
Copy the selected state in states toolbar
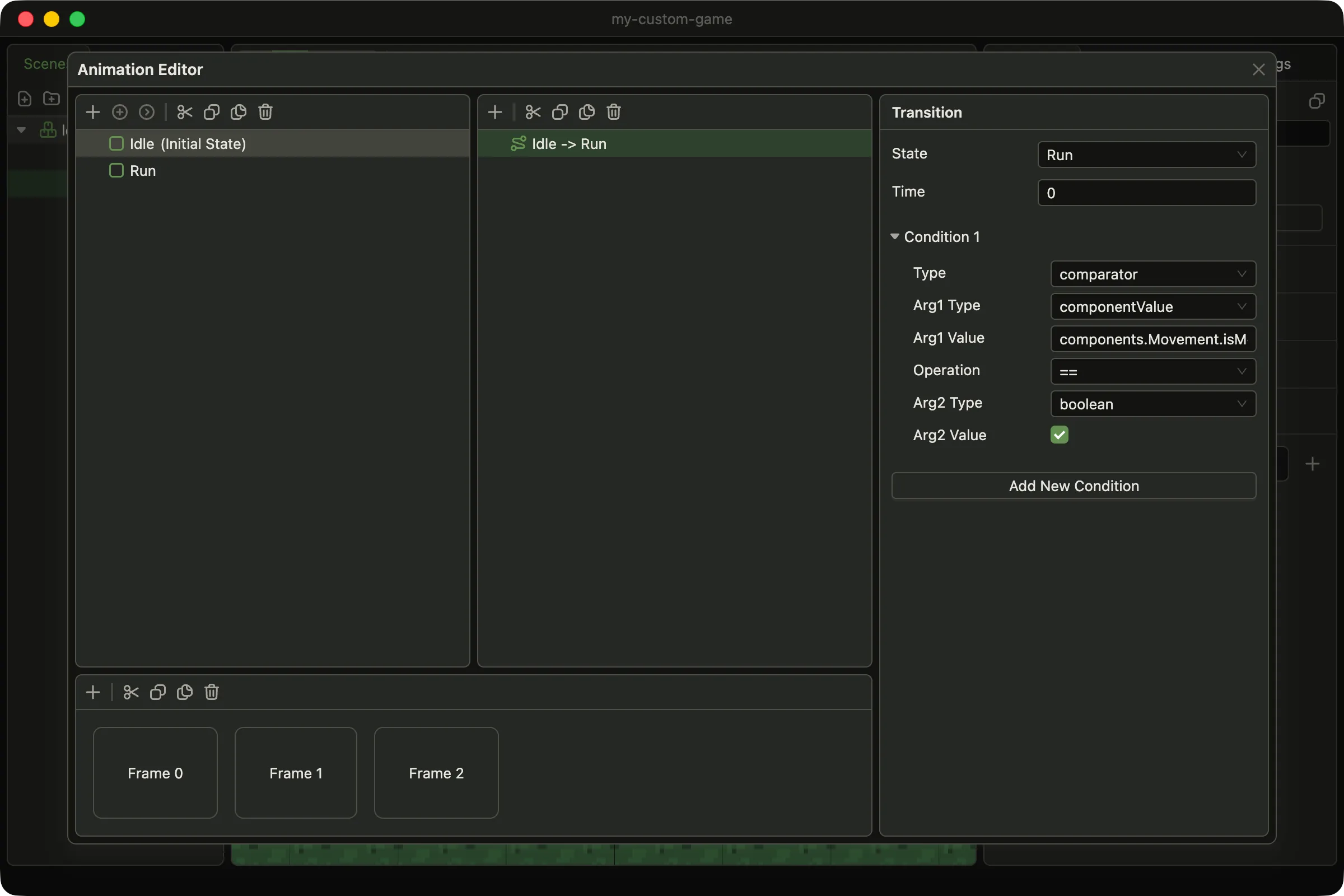212,112
